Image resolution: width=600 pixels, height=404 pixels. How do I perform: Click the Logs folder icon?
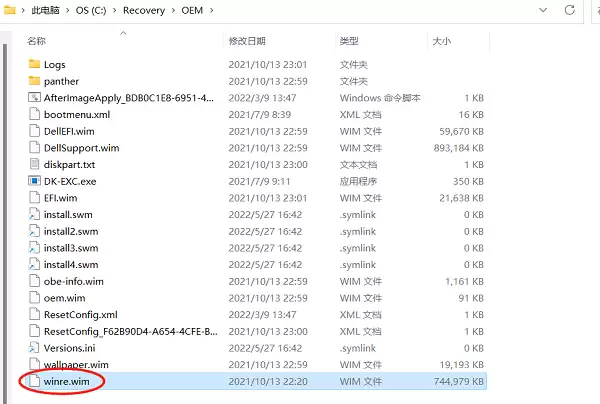coord(34,64)
